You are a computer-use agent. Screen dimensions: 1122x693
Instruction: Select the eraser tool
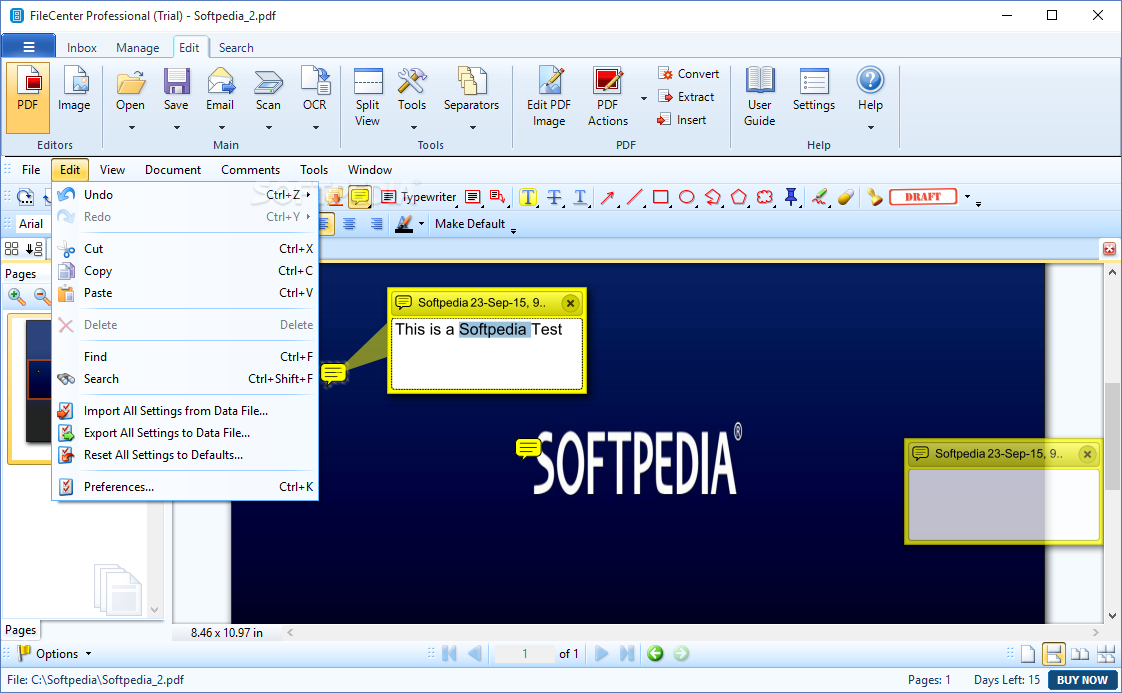coord(845,197)
